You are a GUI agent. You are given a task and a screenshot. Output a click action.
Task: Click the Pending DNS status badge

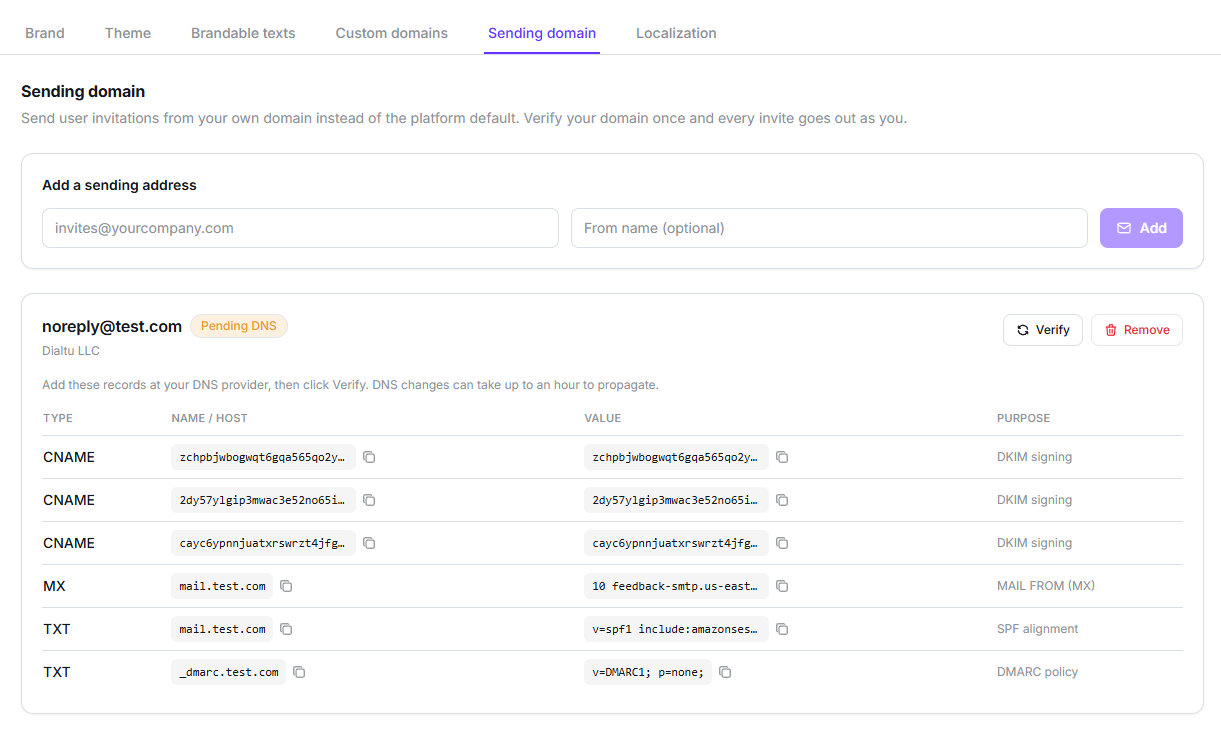tap(239, 326)
